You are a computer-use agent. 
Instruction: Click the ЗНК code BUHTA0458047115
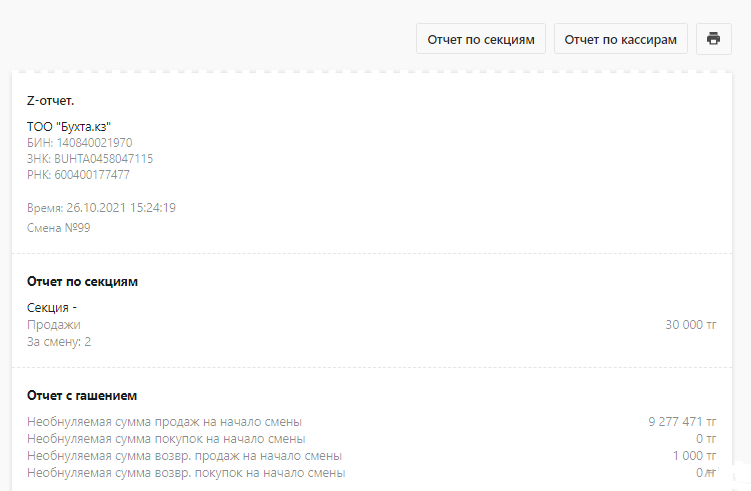(x=103, y=159)
